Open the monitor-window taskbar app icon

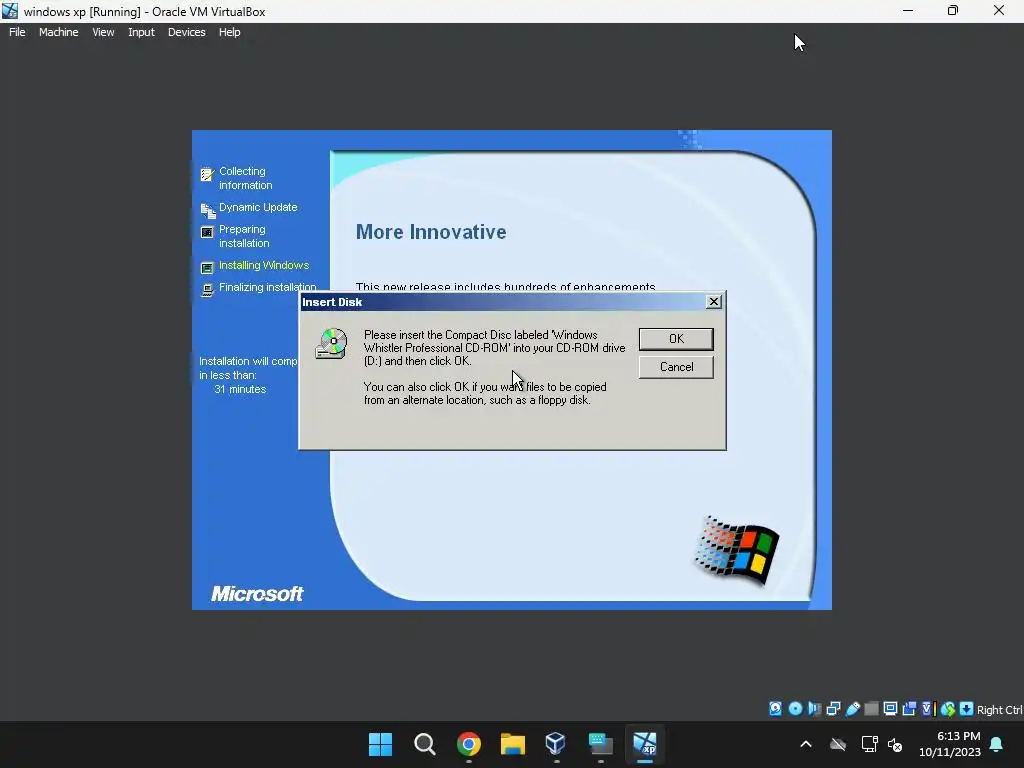pyautogui.click(x=600, y=744)
